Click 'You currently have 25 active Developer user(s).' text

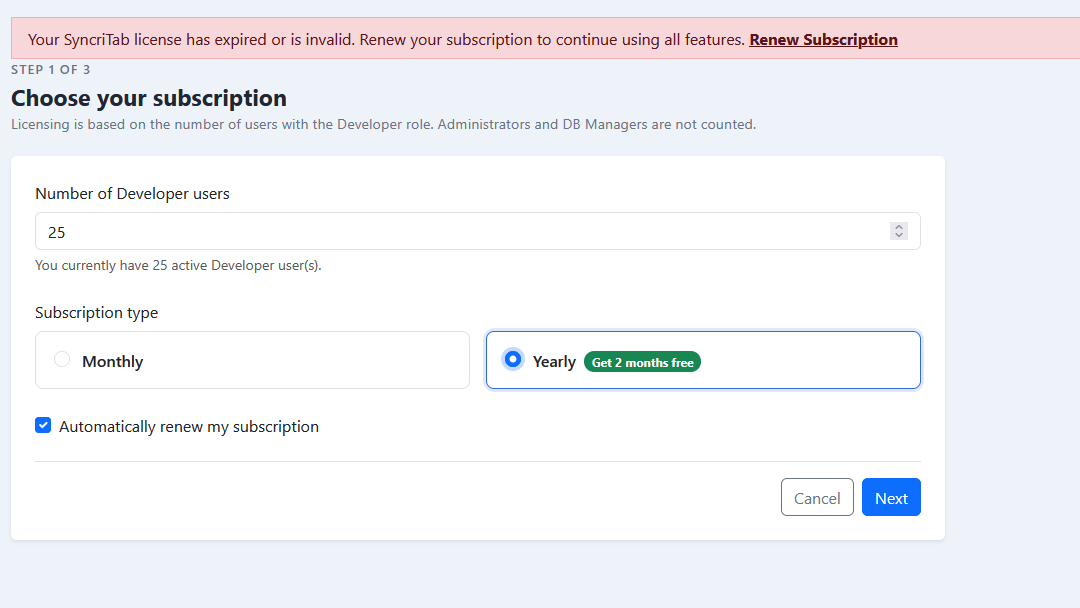point(178,265)
